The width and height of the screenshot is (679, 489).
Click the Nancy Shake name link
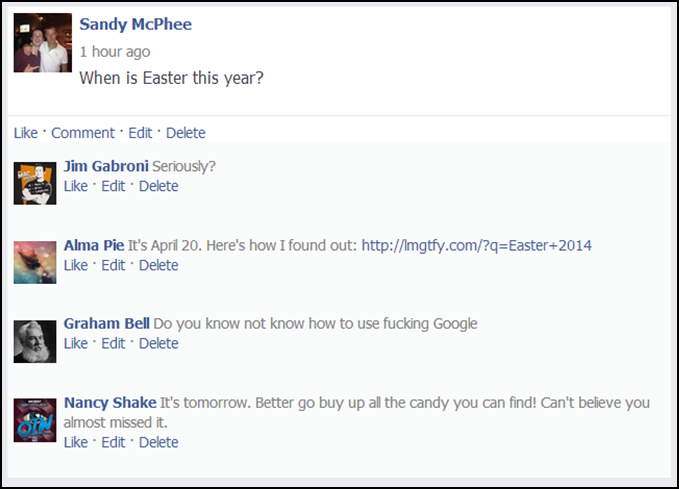point(110,403)
